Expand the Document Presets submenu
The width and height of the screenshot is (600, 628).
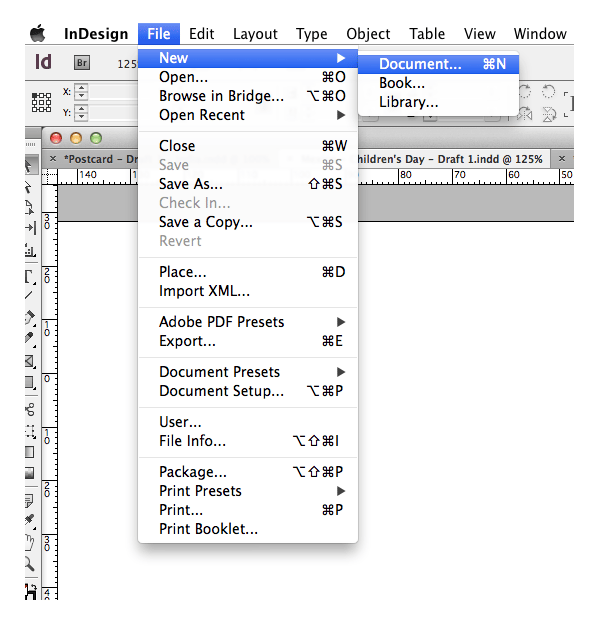click(x=341, y=372)
